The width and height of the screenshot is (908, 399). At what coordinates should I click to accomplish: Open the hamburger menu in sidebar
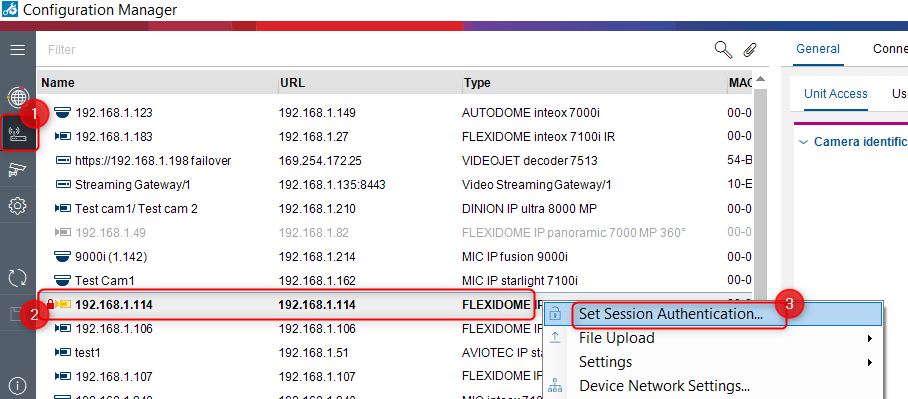point(17,50)
